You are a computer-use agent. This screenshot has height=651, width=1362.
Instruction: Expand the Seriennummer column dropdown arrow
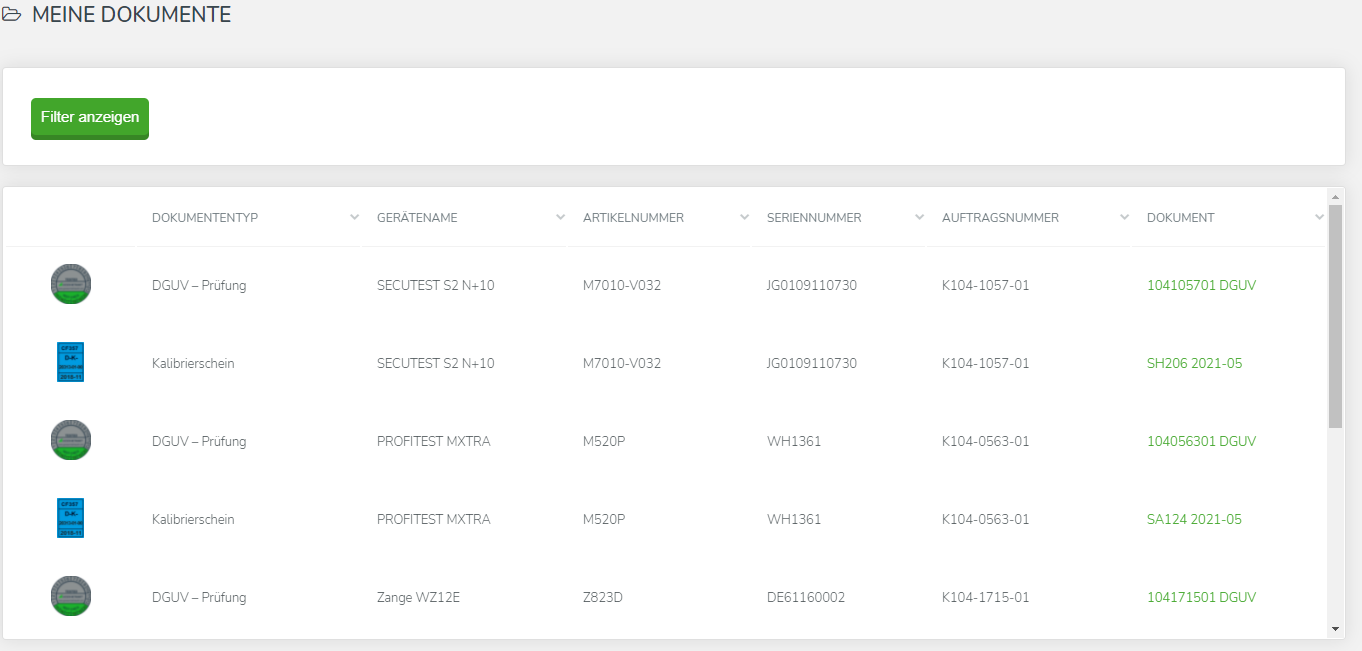(919, 217)
